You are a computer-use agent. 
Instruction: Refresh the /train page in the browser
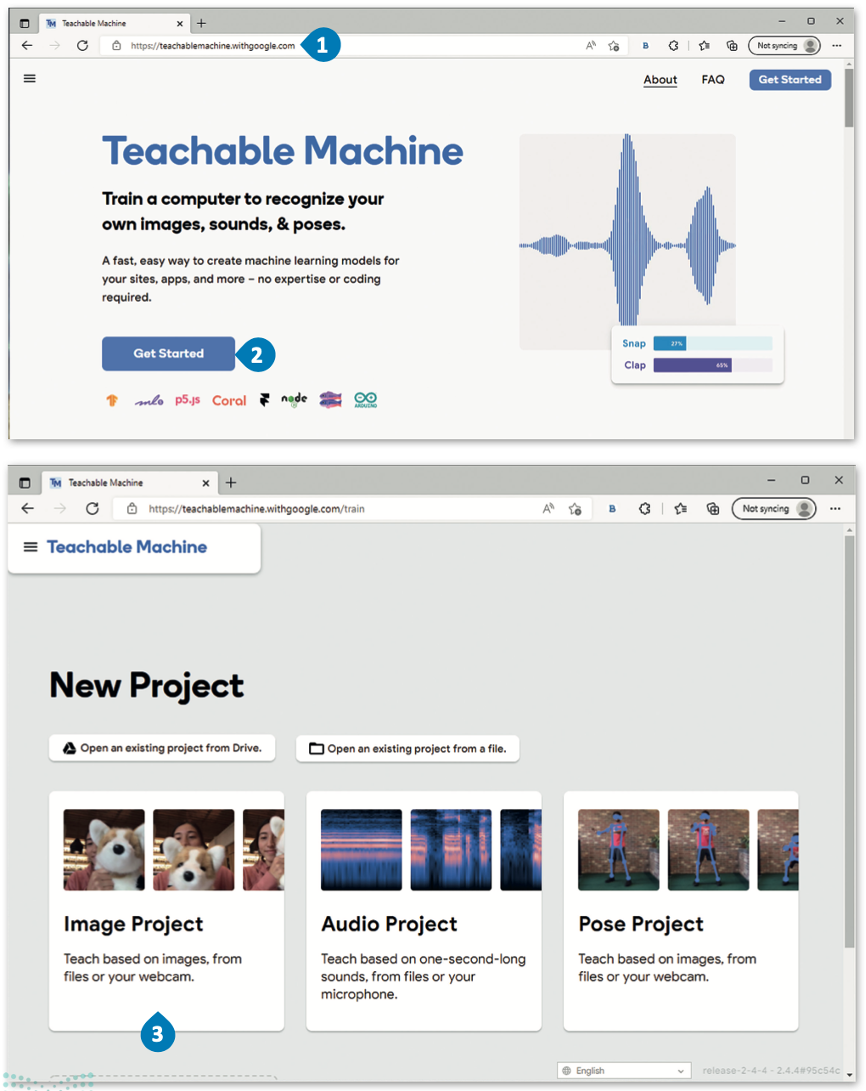pyautogui.click(x=92, y=509)
